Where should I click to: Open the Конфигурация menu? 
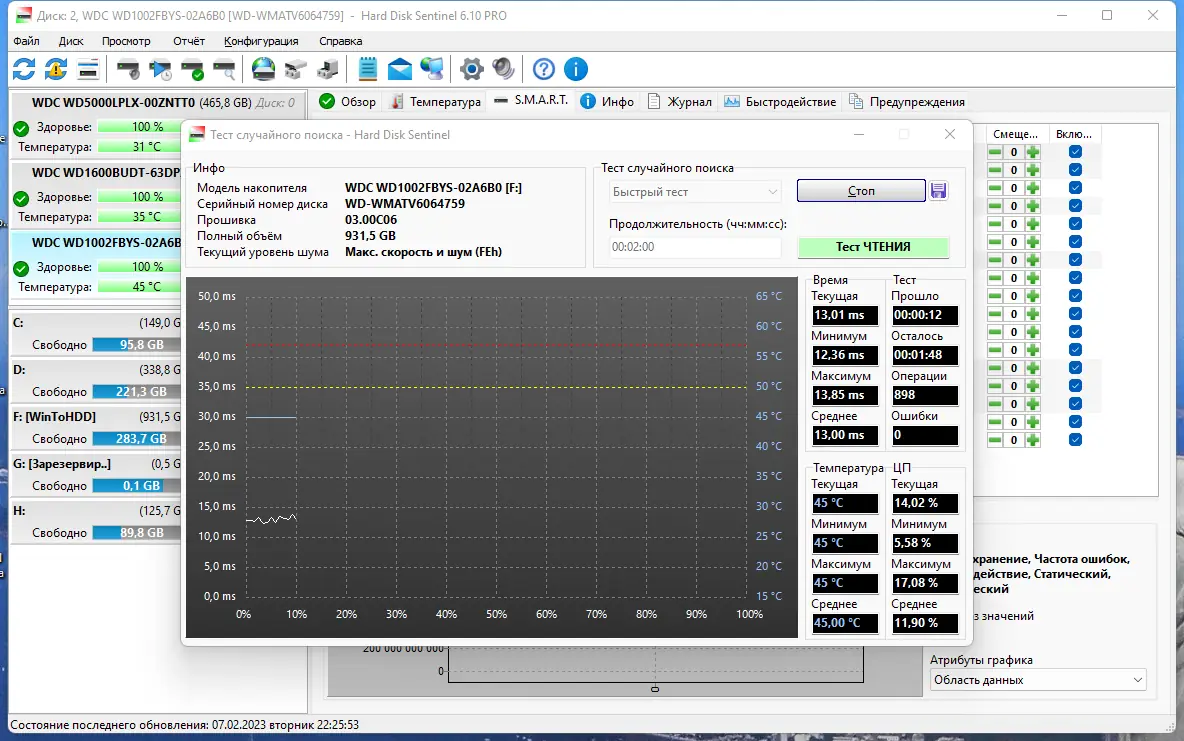pos(261,41)
